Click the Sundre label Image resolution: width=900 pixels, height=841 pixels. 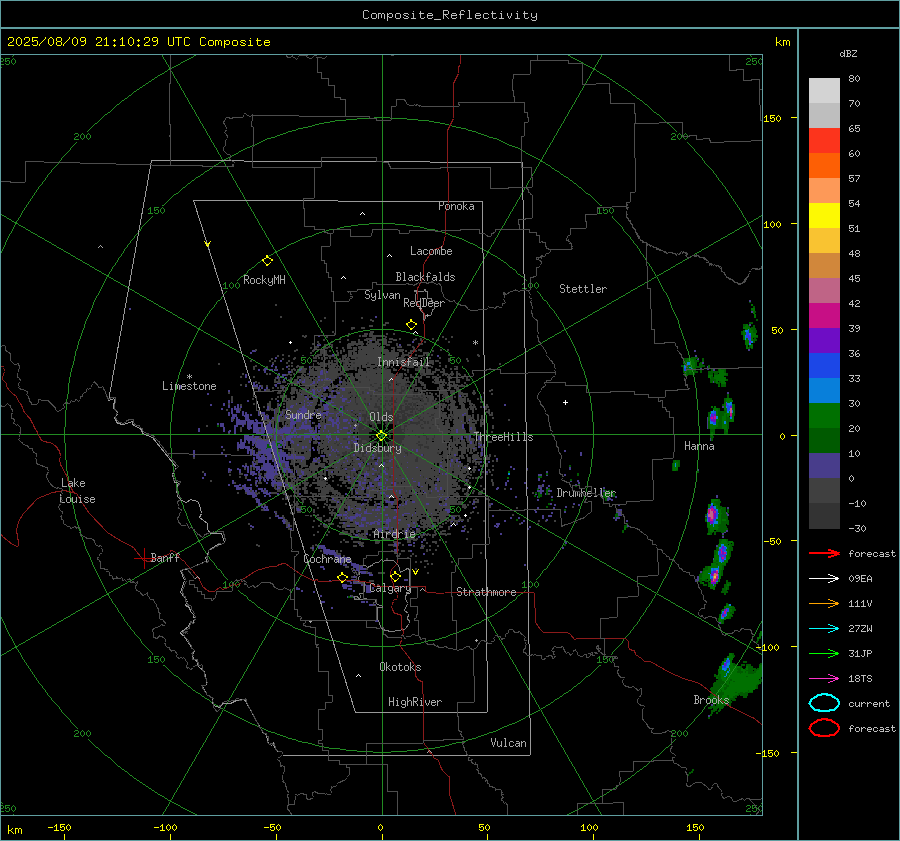[x=303, y=414]
